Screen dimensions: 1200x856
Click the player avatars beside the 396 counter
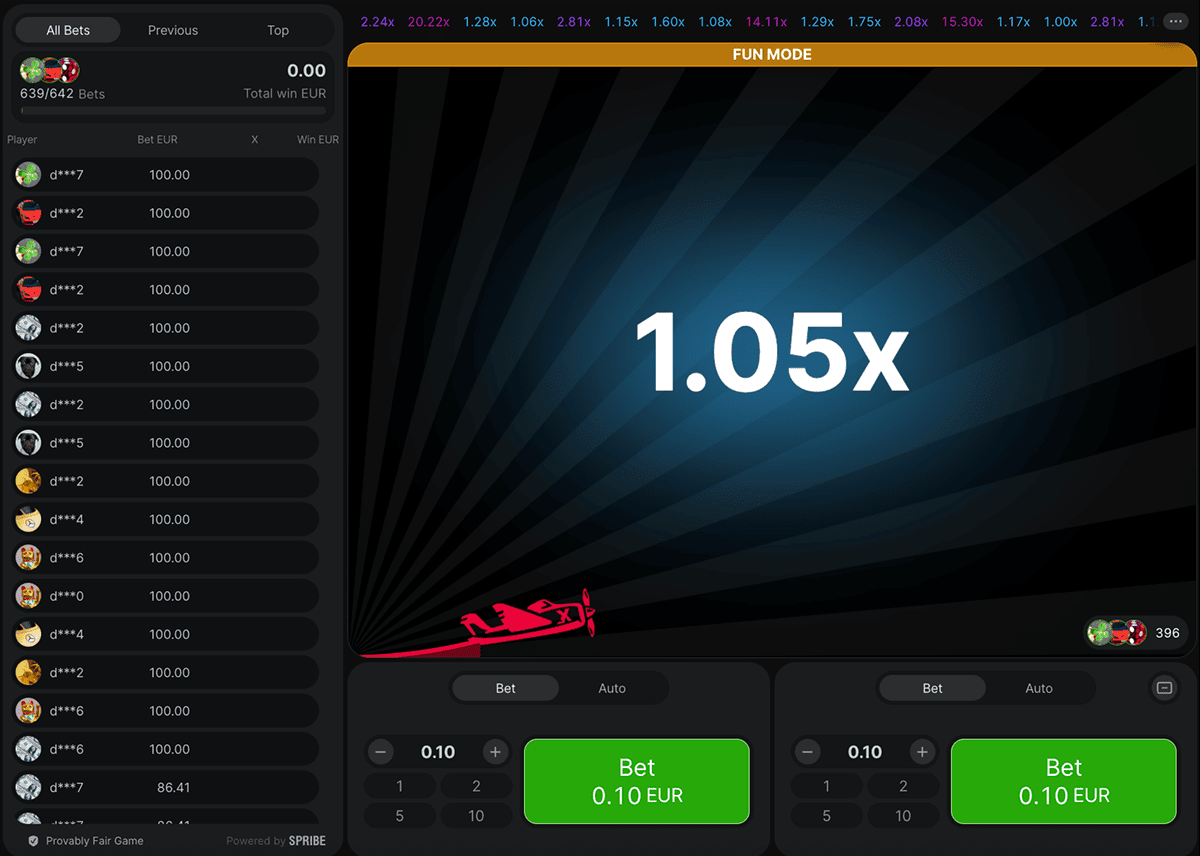tap(1116, 633)
